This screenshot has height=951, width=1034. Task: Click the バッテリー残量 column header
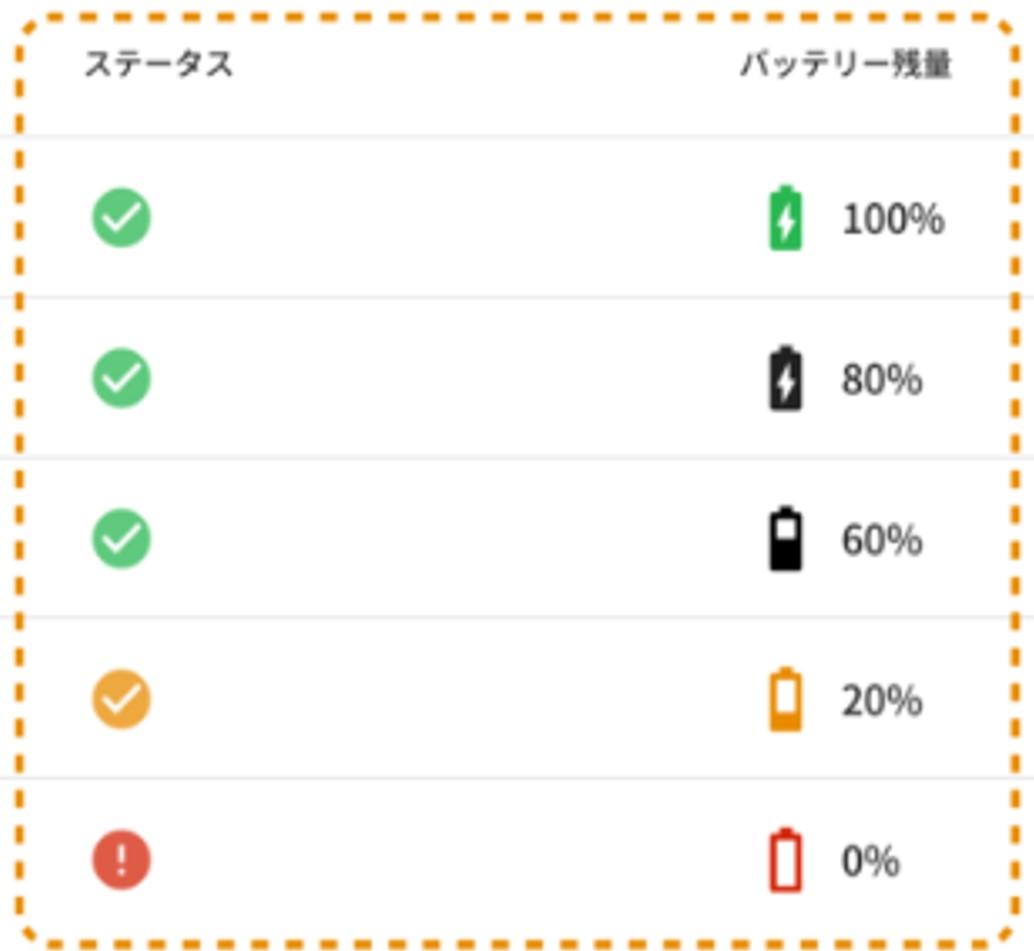click(846, 64)
